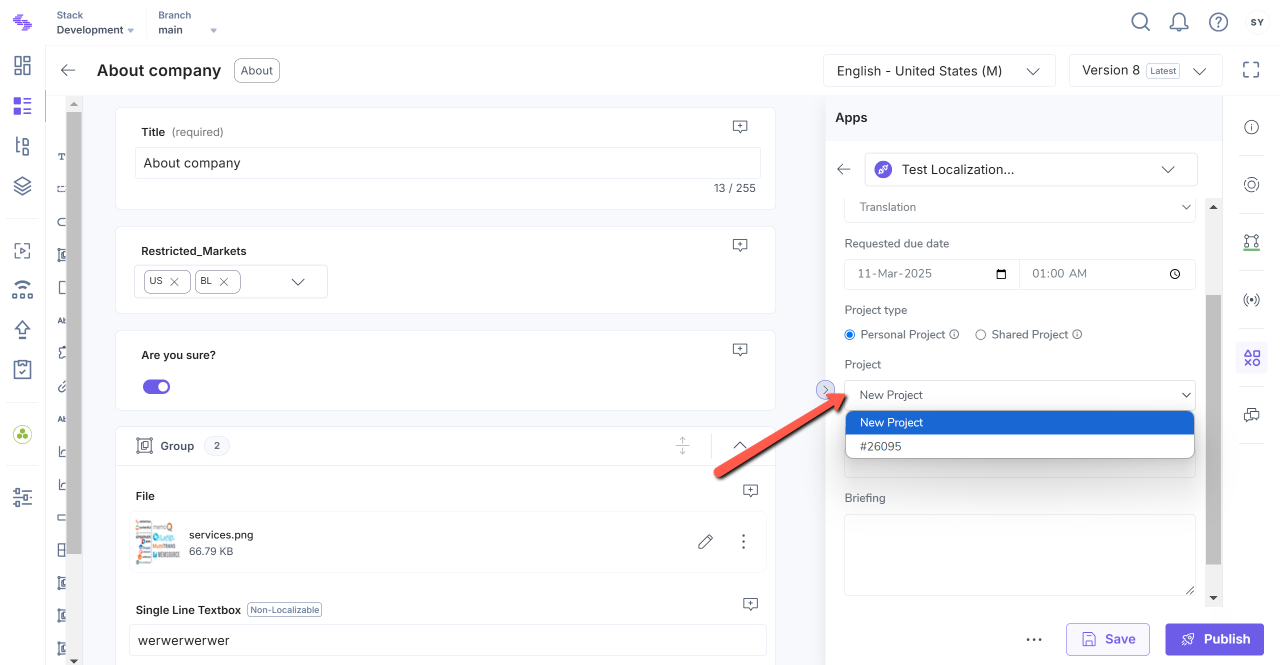This screenshot has width=1280, height=665.
Task: Add comment on Single Line Textbox field
Action: pos(751,604)
